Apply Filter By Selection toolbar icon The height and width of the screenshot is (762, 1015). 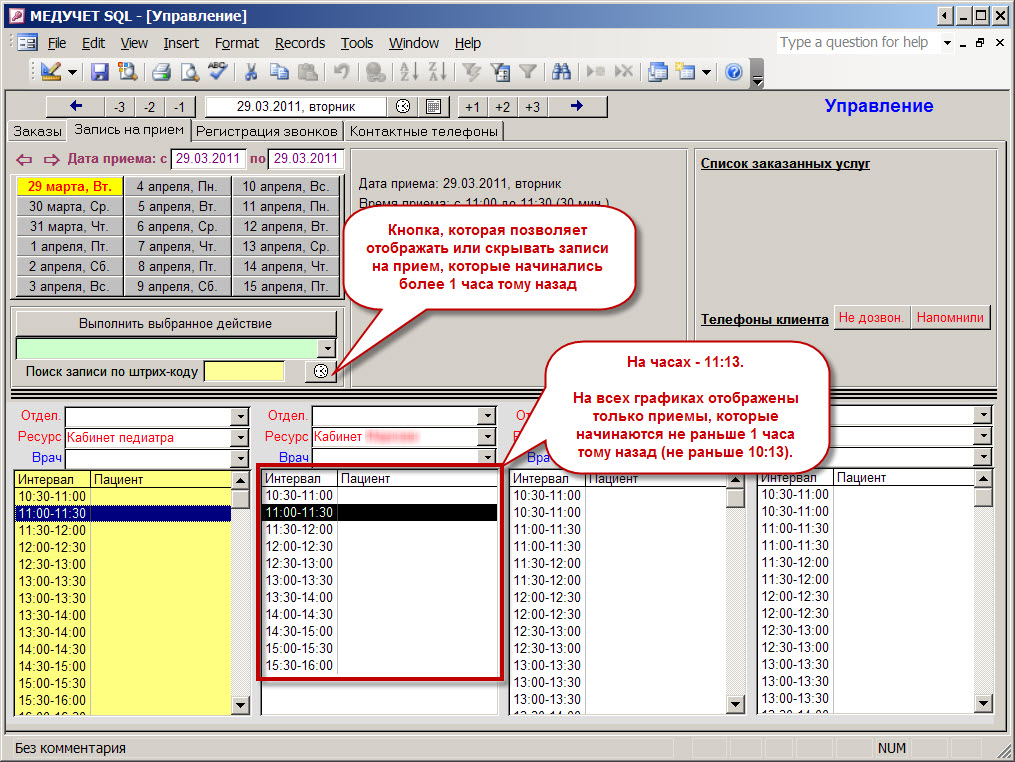[471, 71]
